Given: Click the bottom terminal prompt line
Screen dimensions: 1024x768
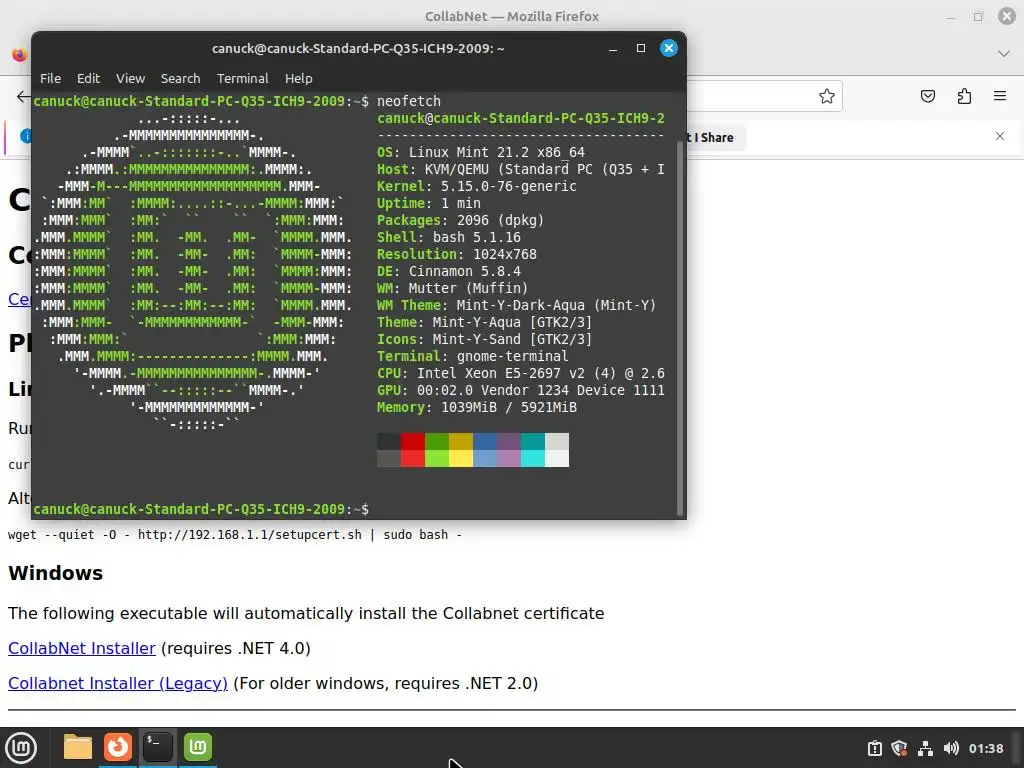Looking at the screenshot, I should (201, 509).
